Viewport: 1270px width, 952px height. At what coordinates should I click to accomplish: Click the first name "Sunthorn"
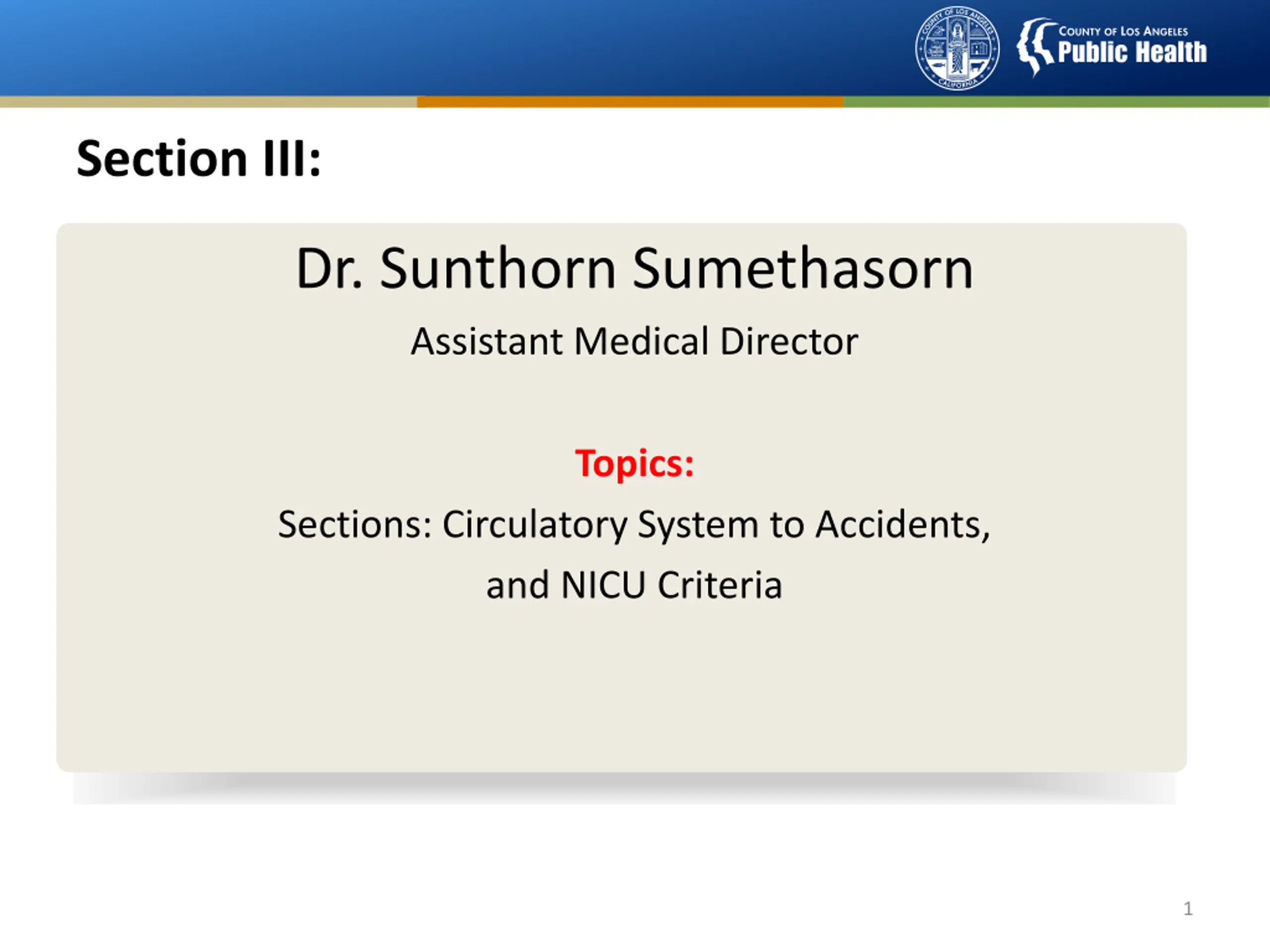[x=498, y=269]
